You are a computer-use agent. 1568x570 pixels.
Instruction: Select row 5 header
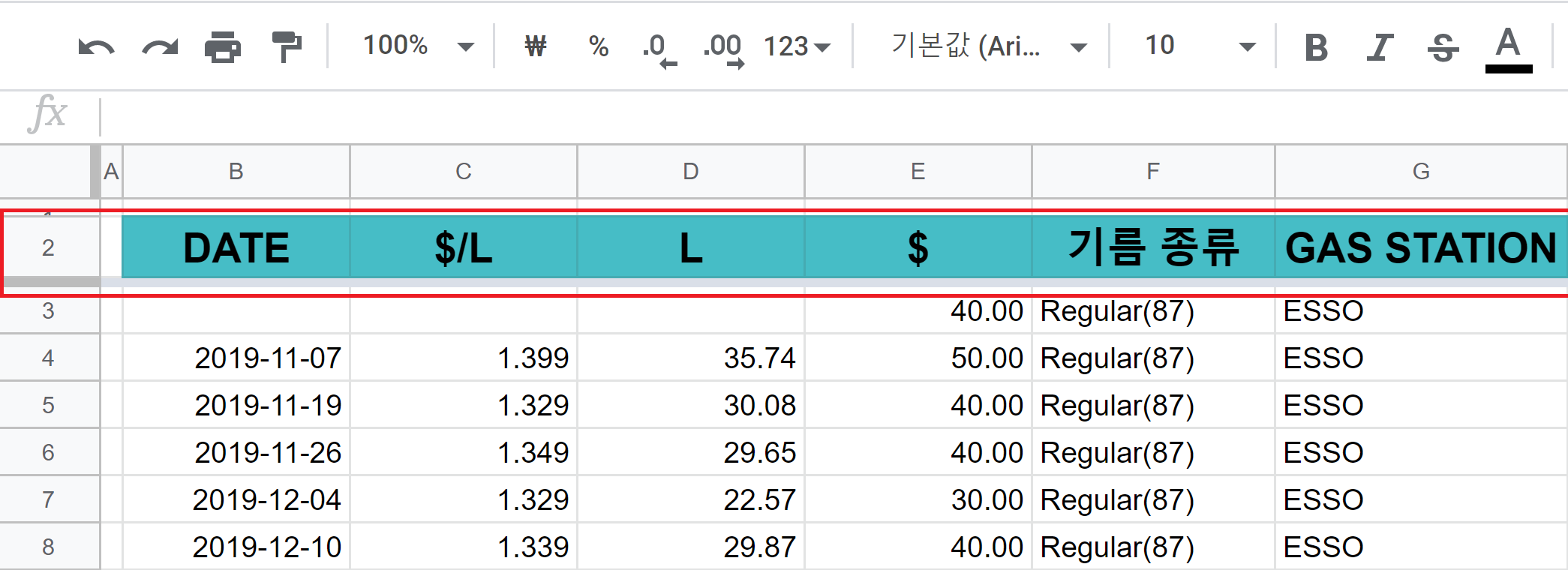(49, 405)
